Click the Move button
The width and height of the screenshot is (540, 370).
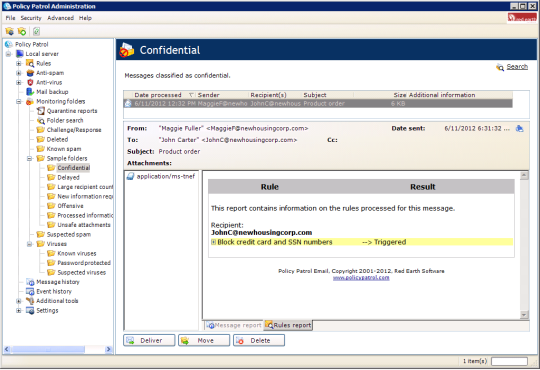click(204, 340)
